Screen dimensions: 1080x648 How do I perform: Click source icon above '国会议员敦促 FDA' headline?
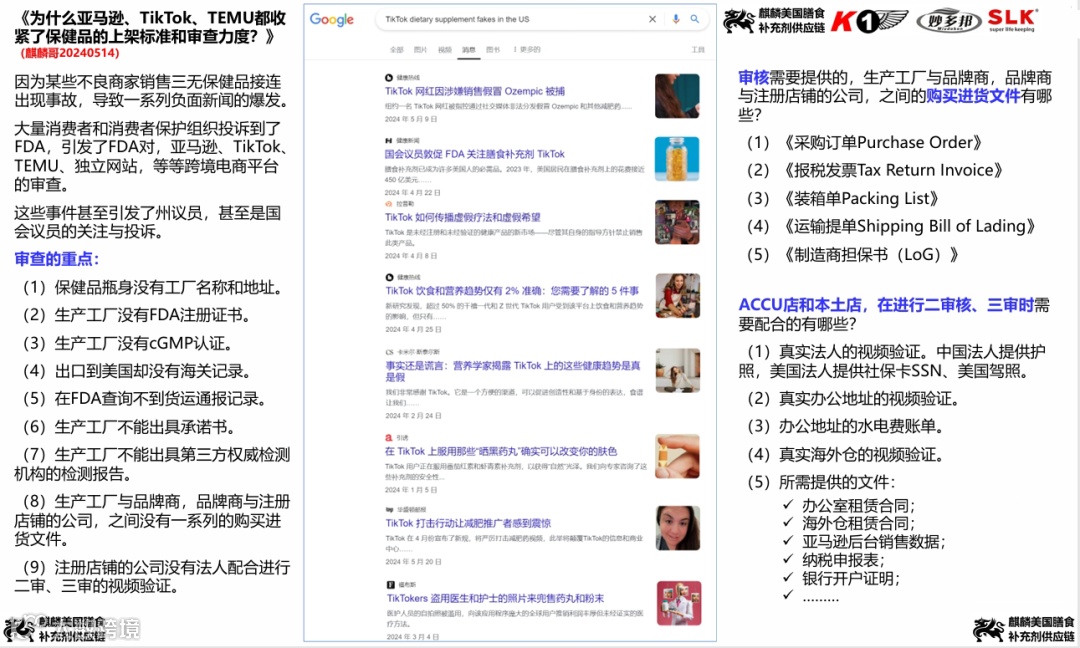[388, 140]
